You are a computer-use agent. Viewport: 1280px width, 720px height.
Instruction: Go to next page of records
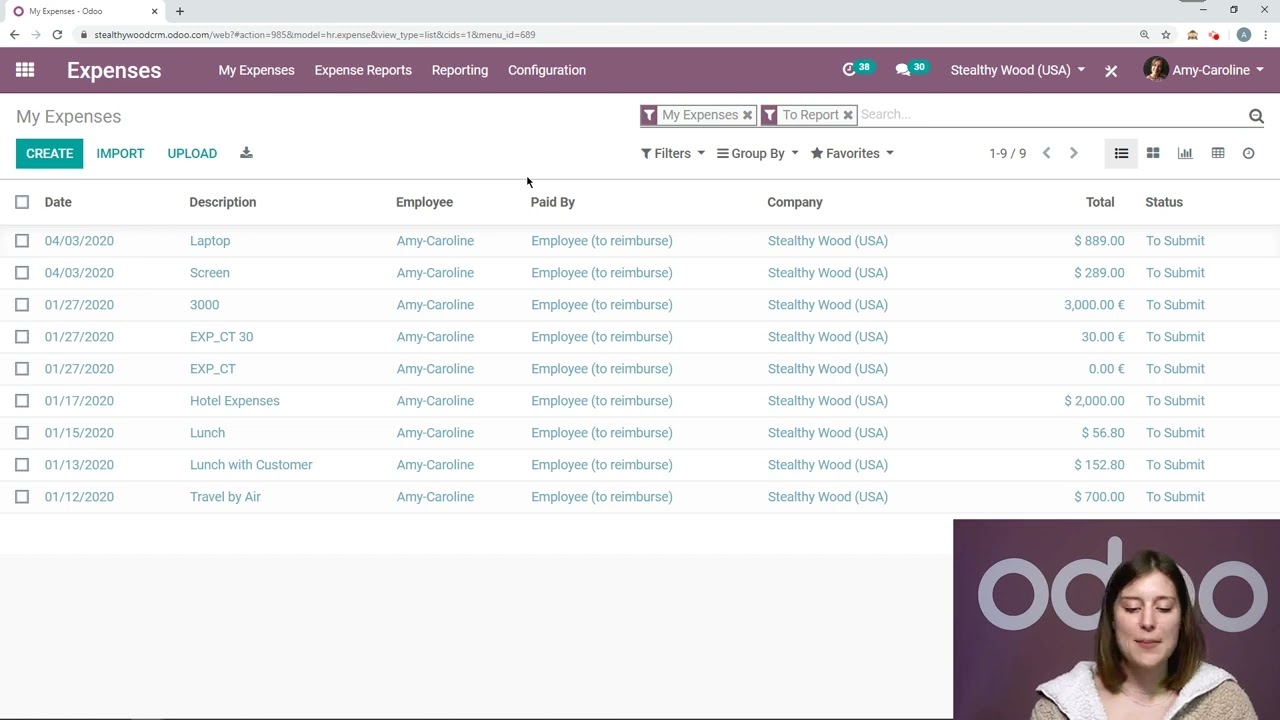tap(1073, 153)
